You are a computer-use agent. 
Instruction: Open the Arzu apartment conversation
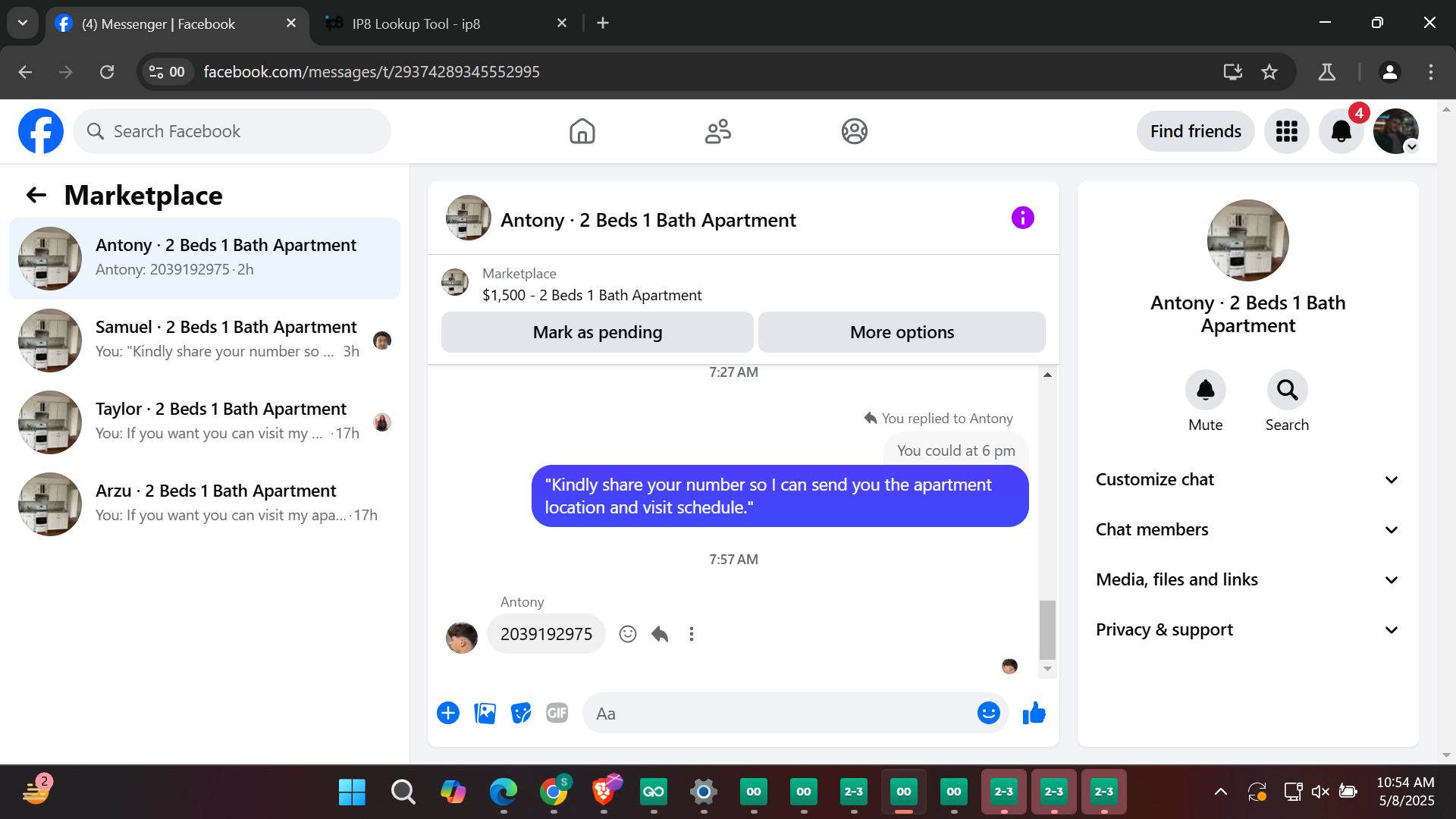click(205, 504)
